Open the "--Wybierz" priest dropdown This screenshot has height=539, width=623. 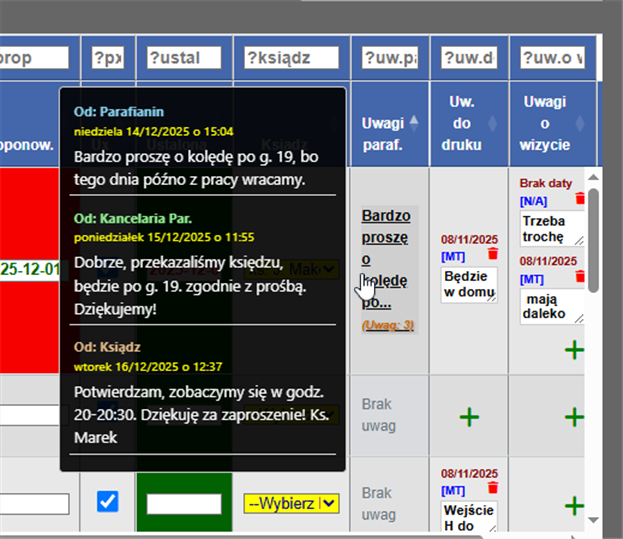(291, 504)
